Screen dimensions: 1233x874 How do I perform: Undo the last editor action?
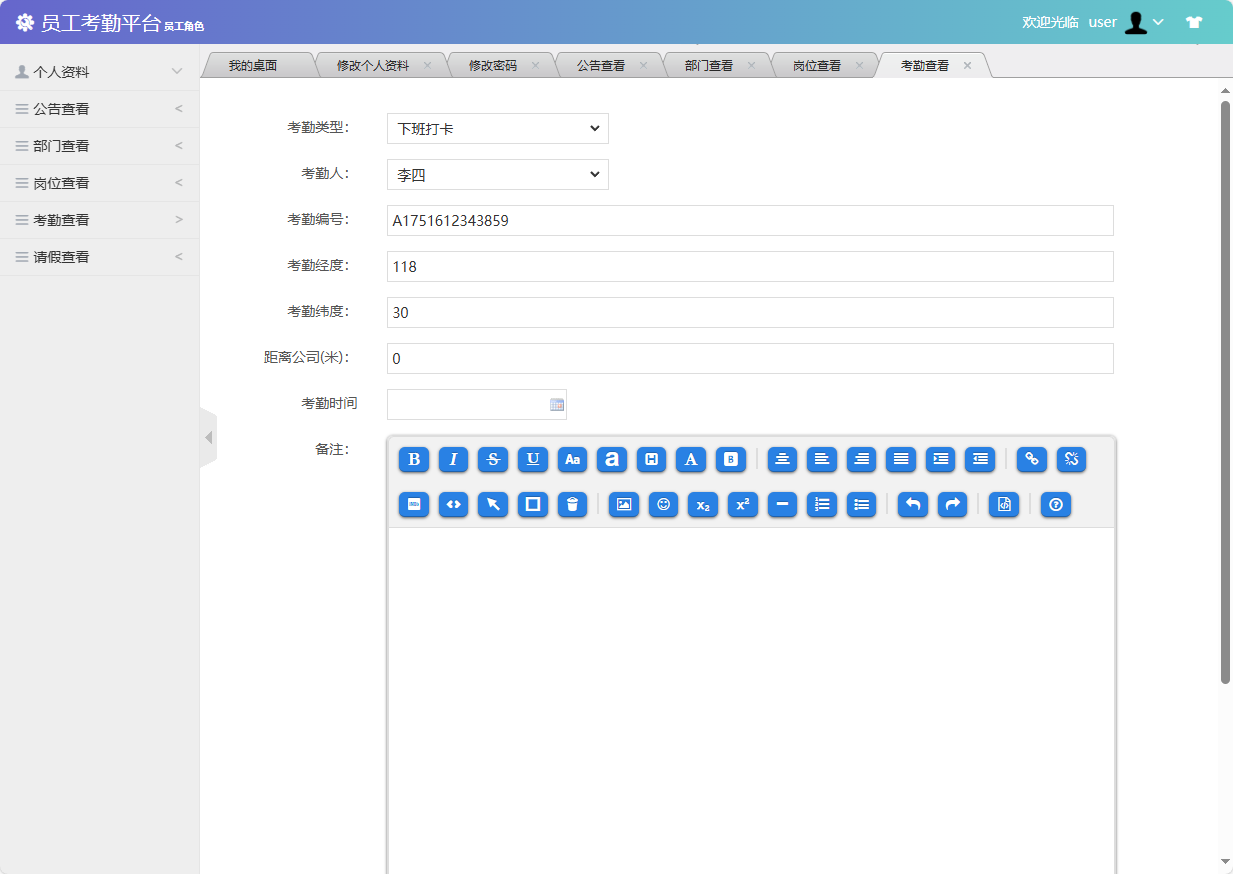(912, 505)
